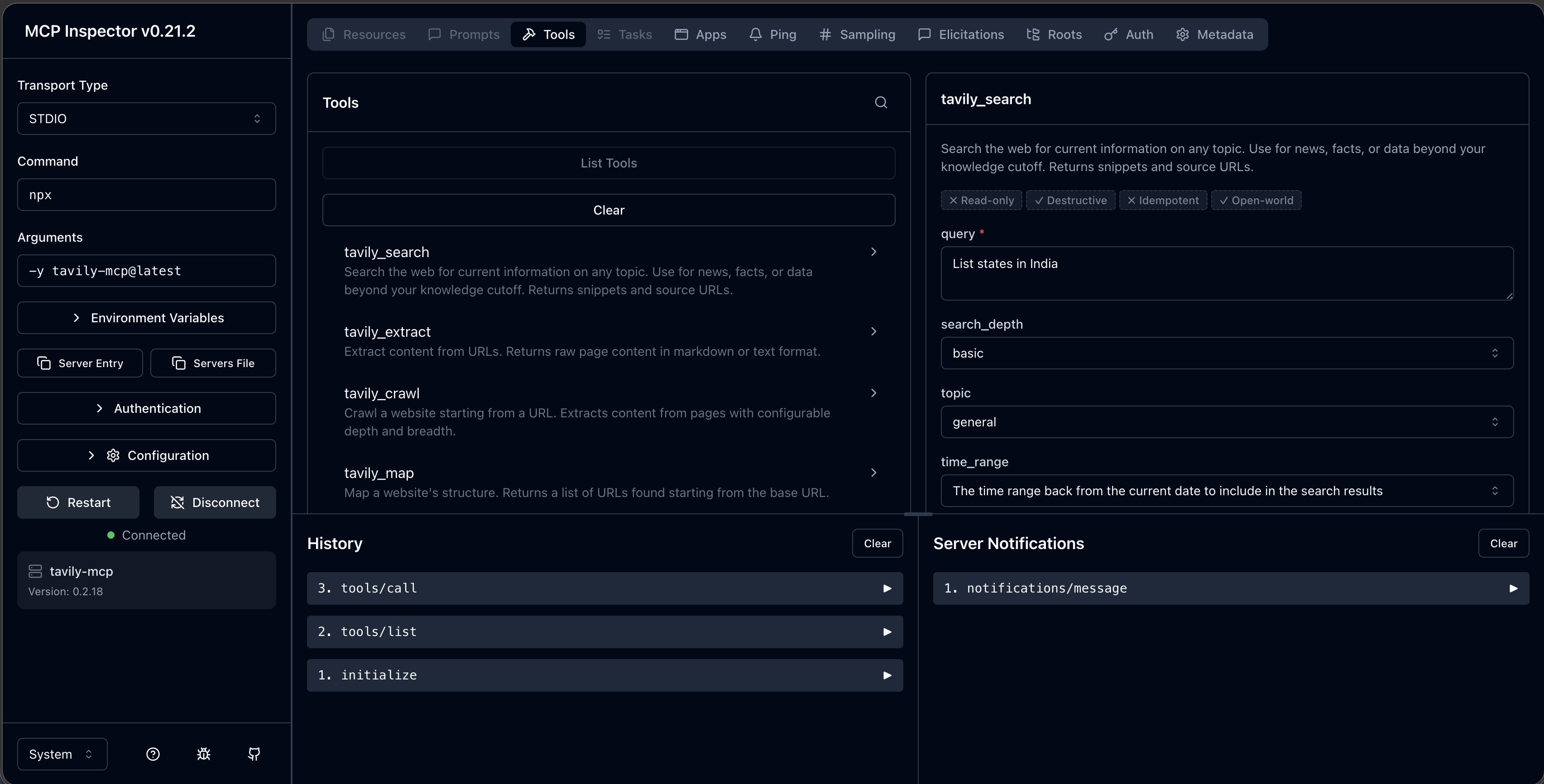The height and width of the screenshot is (784, 1544).
Task: Click the bell icon on Ping tab
Action: (x=756, y=35)
